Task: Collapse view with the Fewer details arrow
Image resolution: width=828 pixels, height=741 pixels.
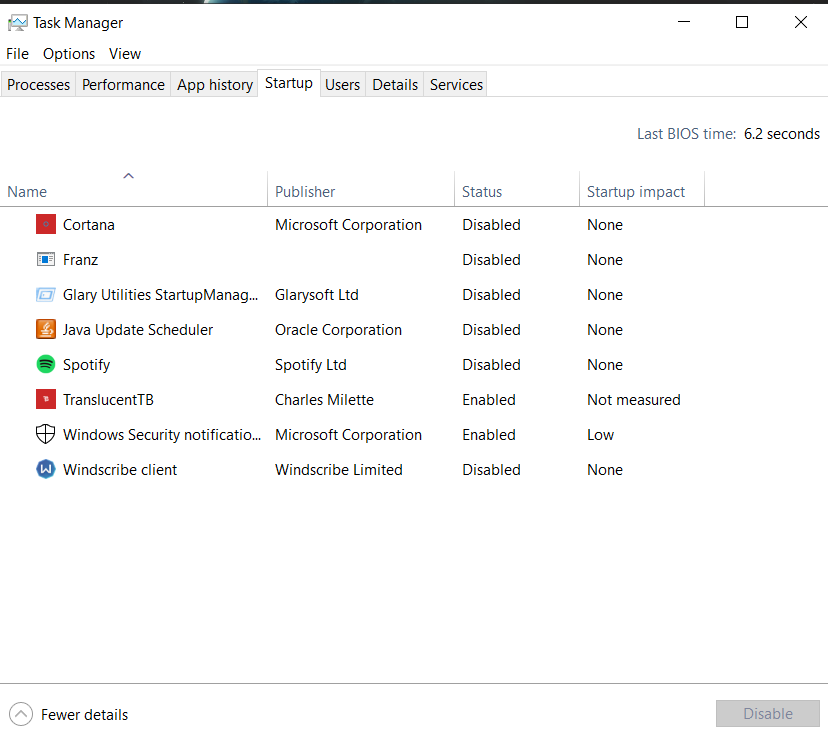Action: tap(21, 714)
